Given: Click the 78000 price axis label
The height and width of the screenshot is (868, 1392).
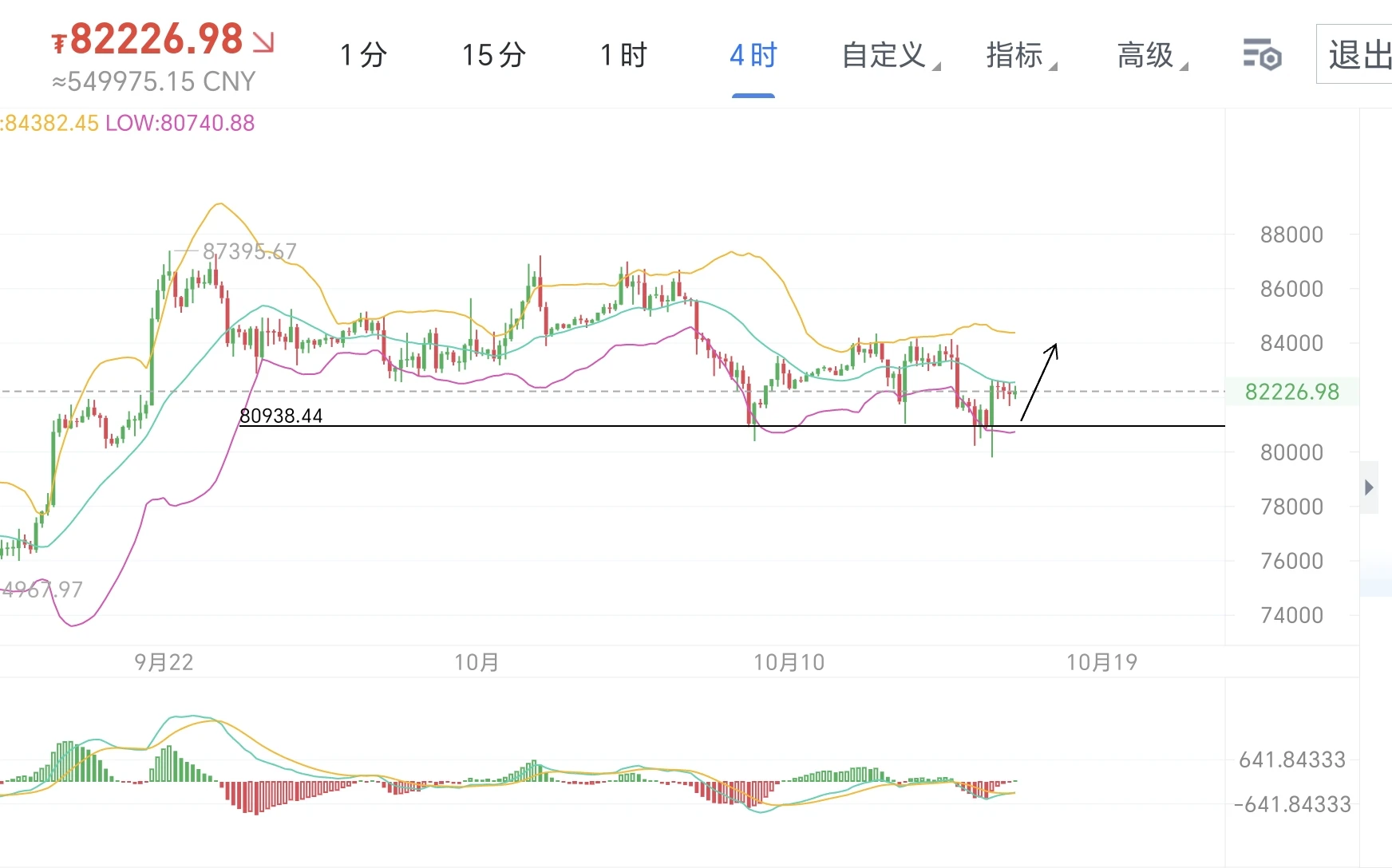Looking at the screenshot, I should pos(1291,507).
